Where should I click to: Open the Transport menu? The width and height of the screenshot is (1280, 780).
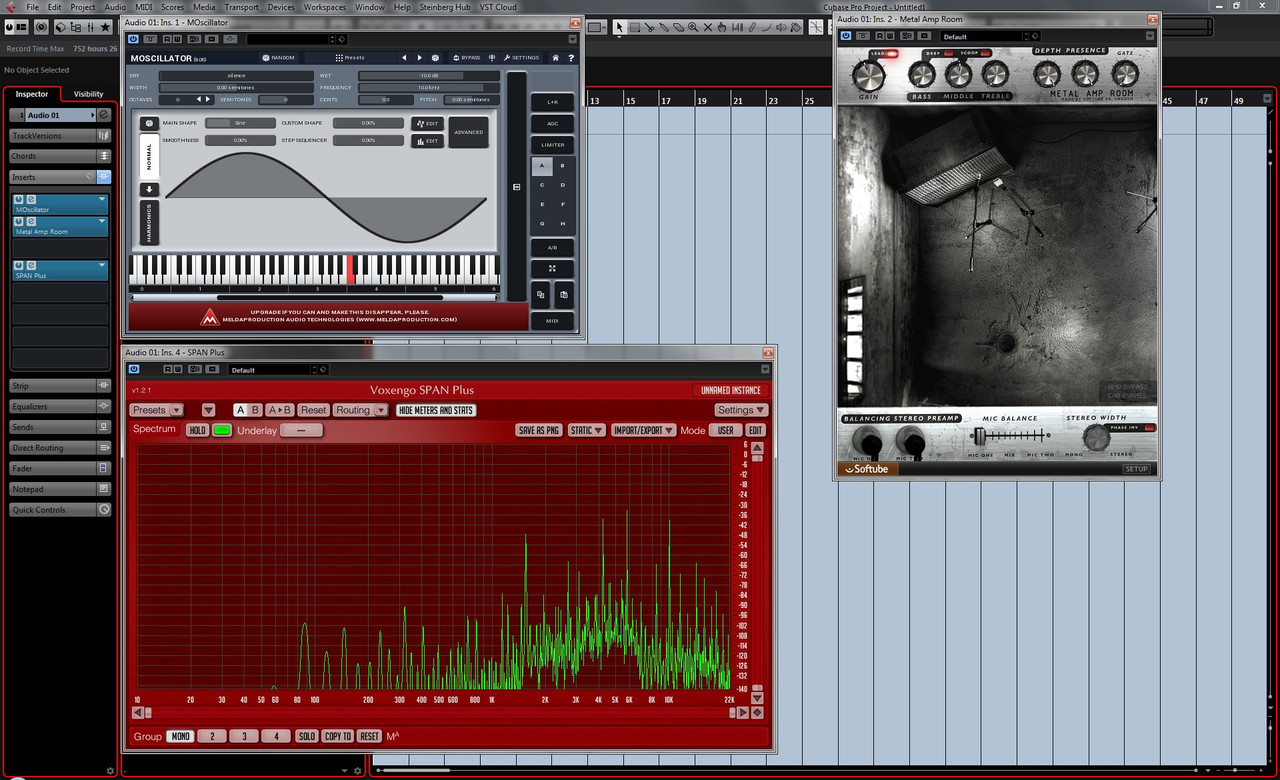click(x=242, y=7)
